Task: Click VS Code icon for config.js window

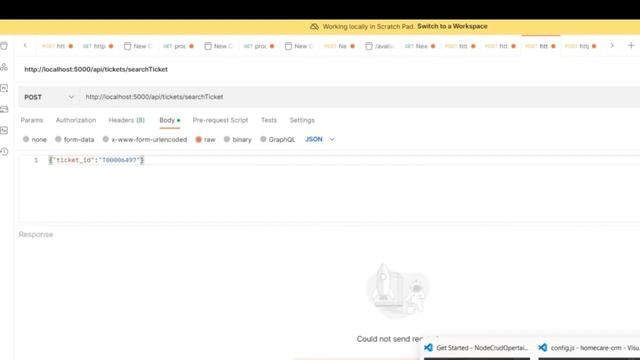Action: click(x=542, y=348)
